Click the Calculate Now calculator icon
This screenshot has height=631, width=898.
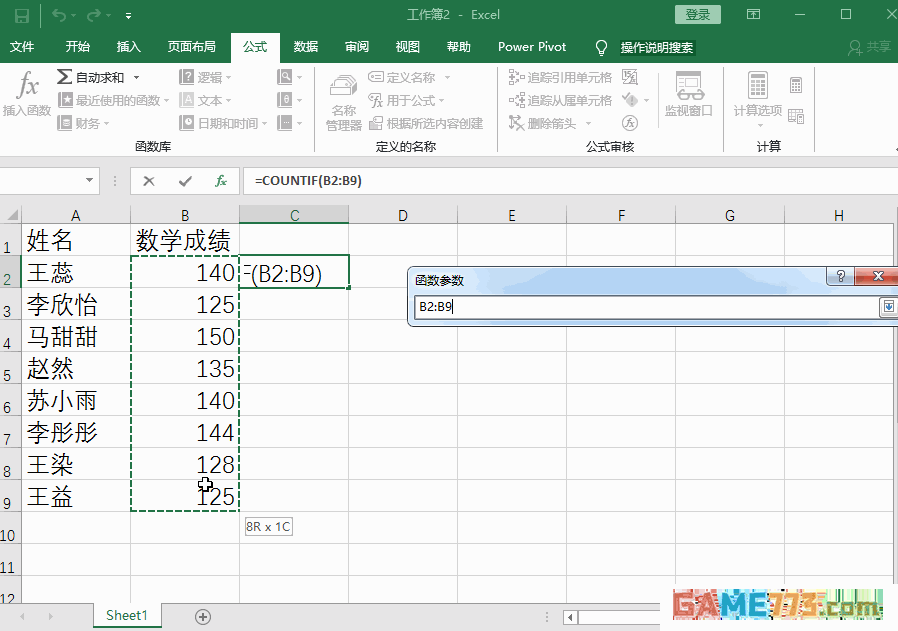click(796, 85)
